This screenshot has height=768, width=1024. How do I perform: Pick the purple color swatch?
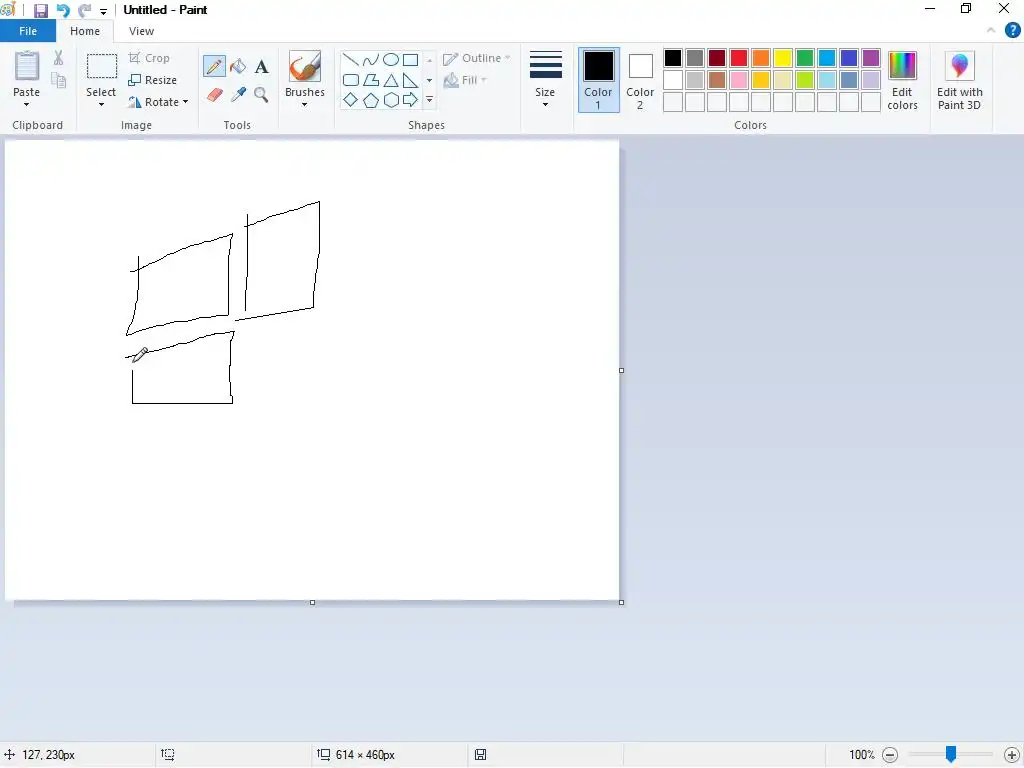tap(871, 58)
